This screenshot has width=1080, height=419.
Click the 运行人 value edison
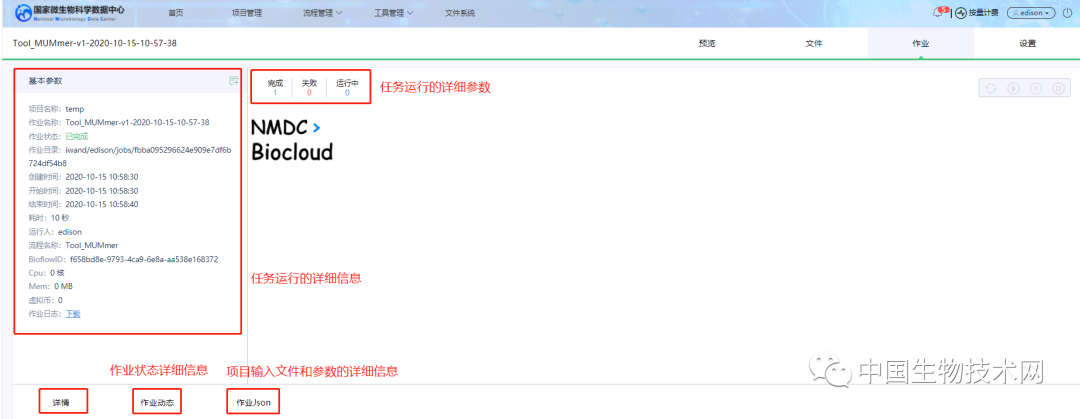tap(70, 232)
